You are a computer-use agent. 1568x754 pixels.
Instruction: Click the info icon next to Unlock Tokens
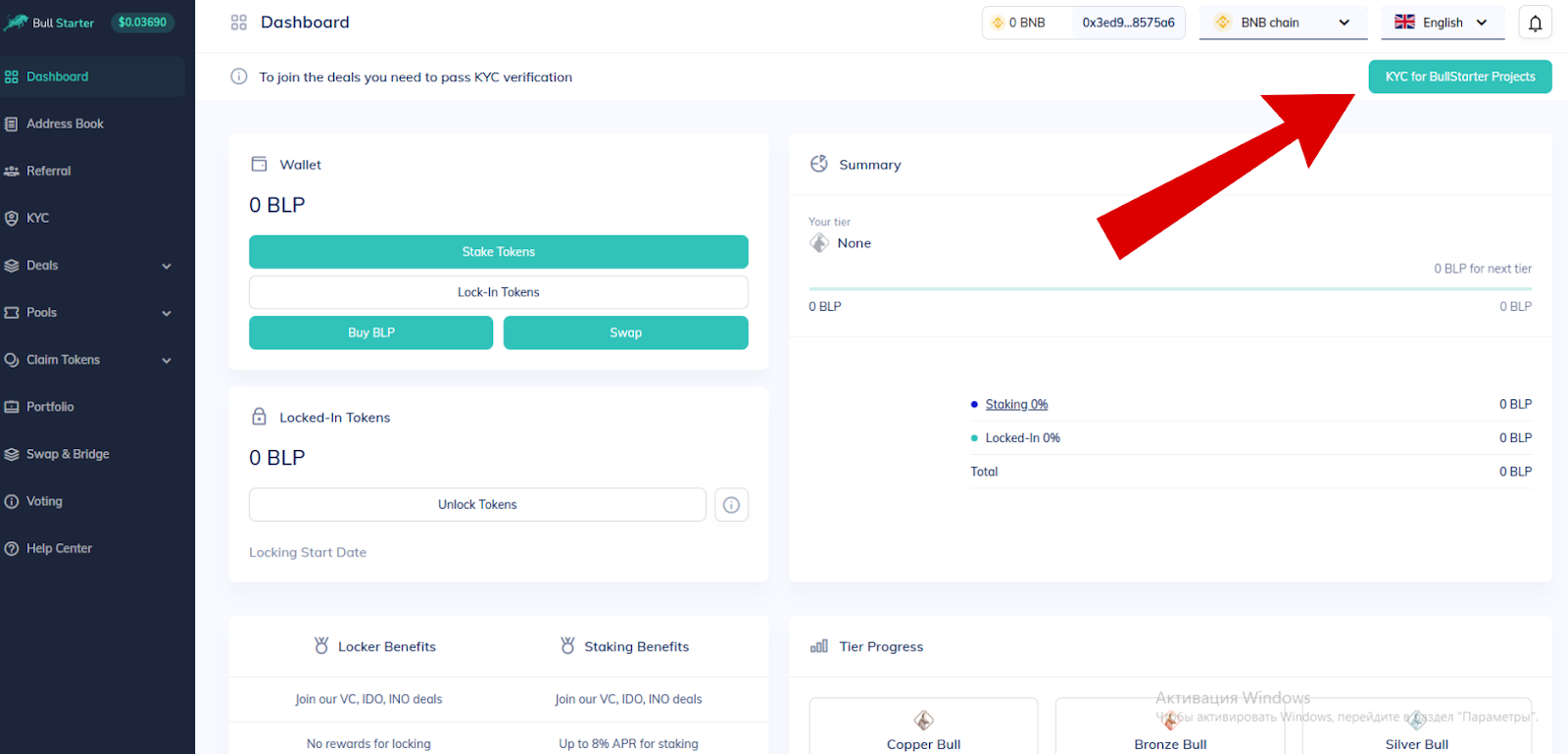(x=731, y=505)
